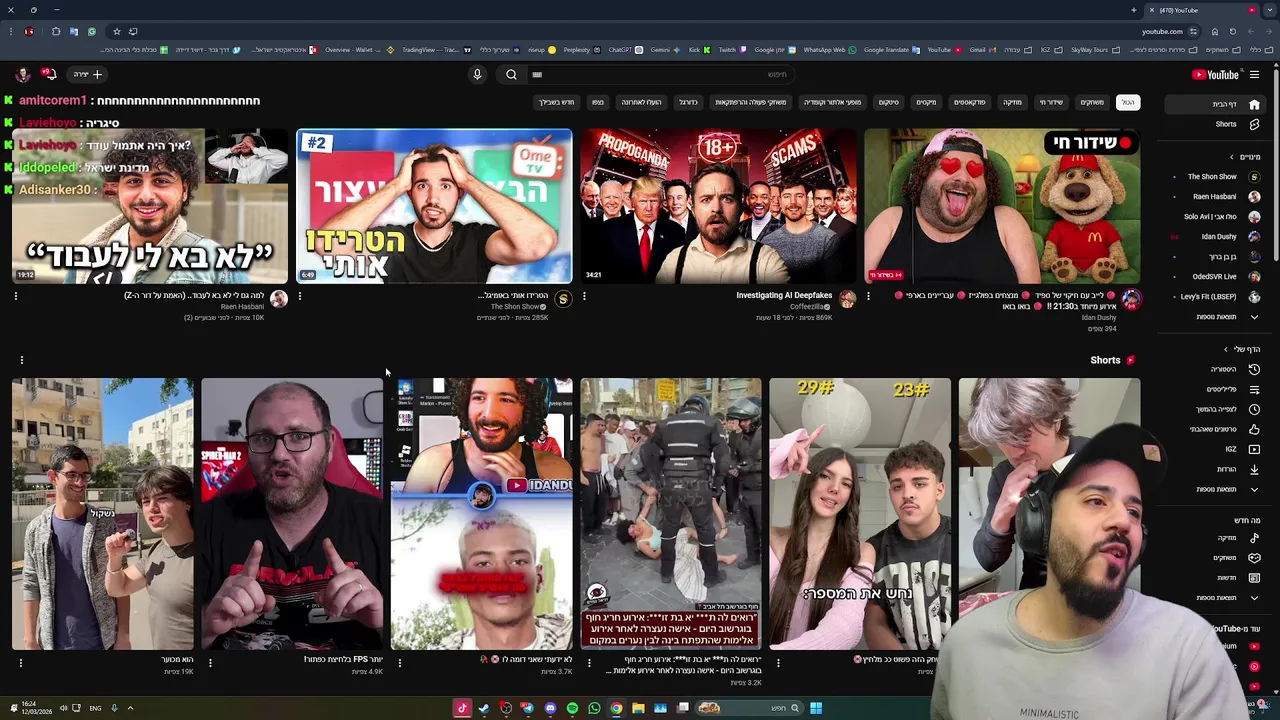Select the 'כדורגל' filter chip
This screenshot has width=1280, height=720.
688,102
